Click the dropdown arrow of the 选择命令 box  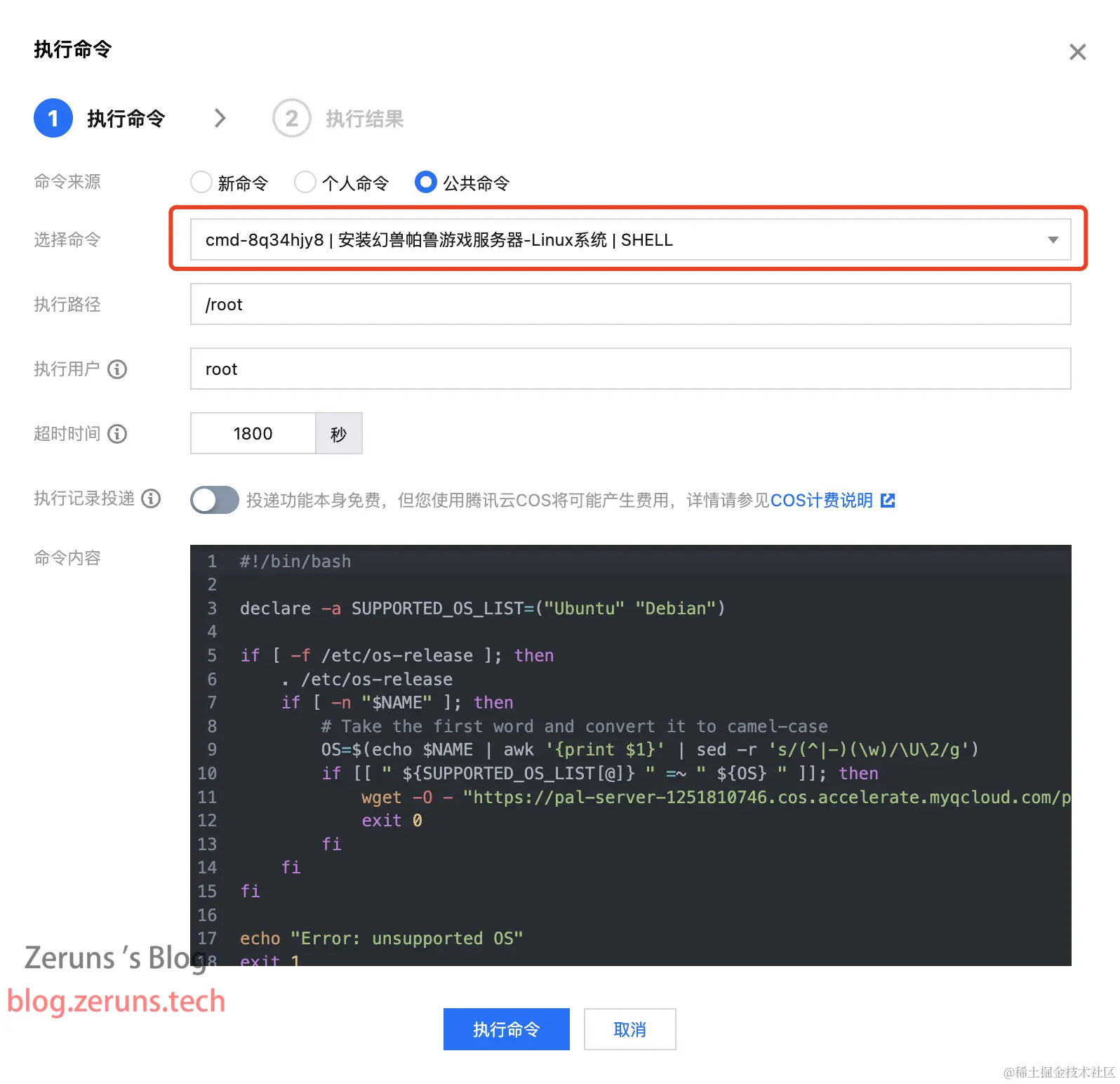pos(1053,239)
